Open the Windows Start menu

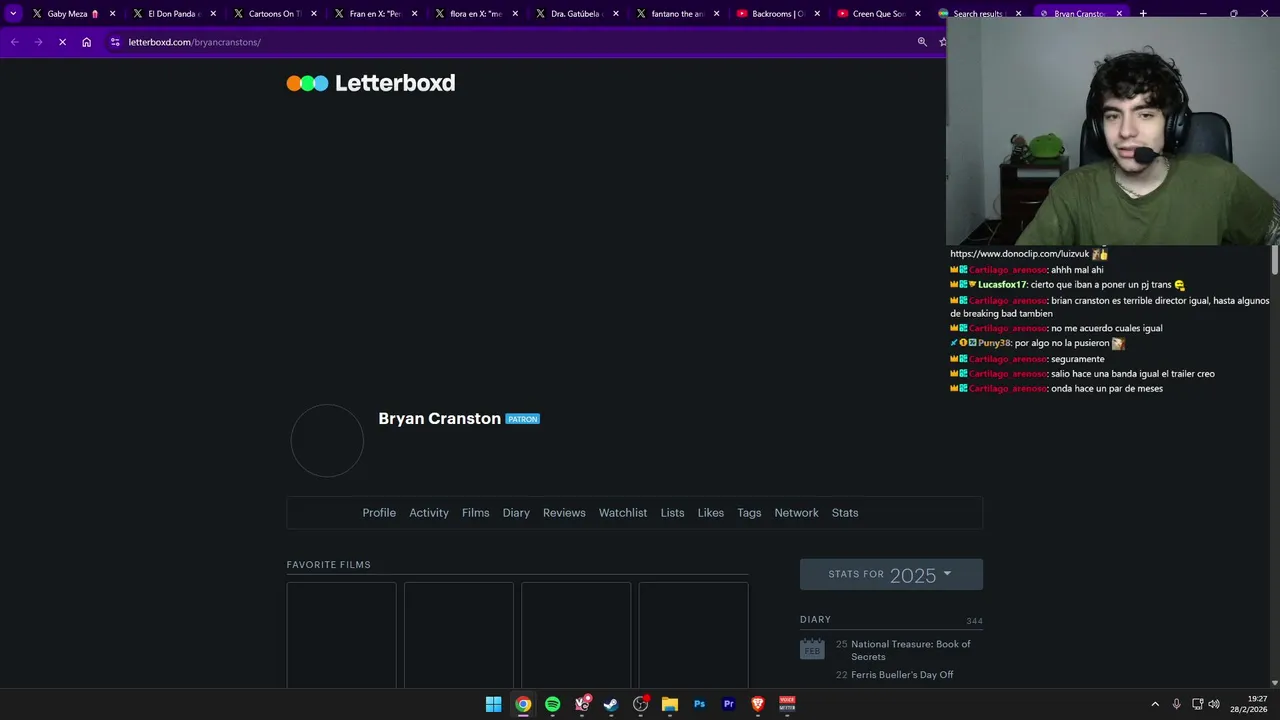(493, 704)
